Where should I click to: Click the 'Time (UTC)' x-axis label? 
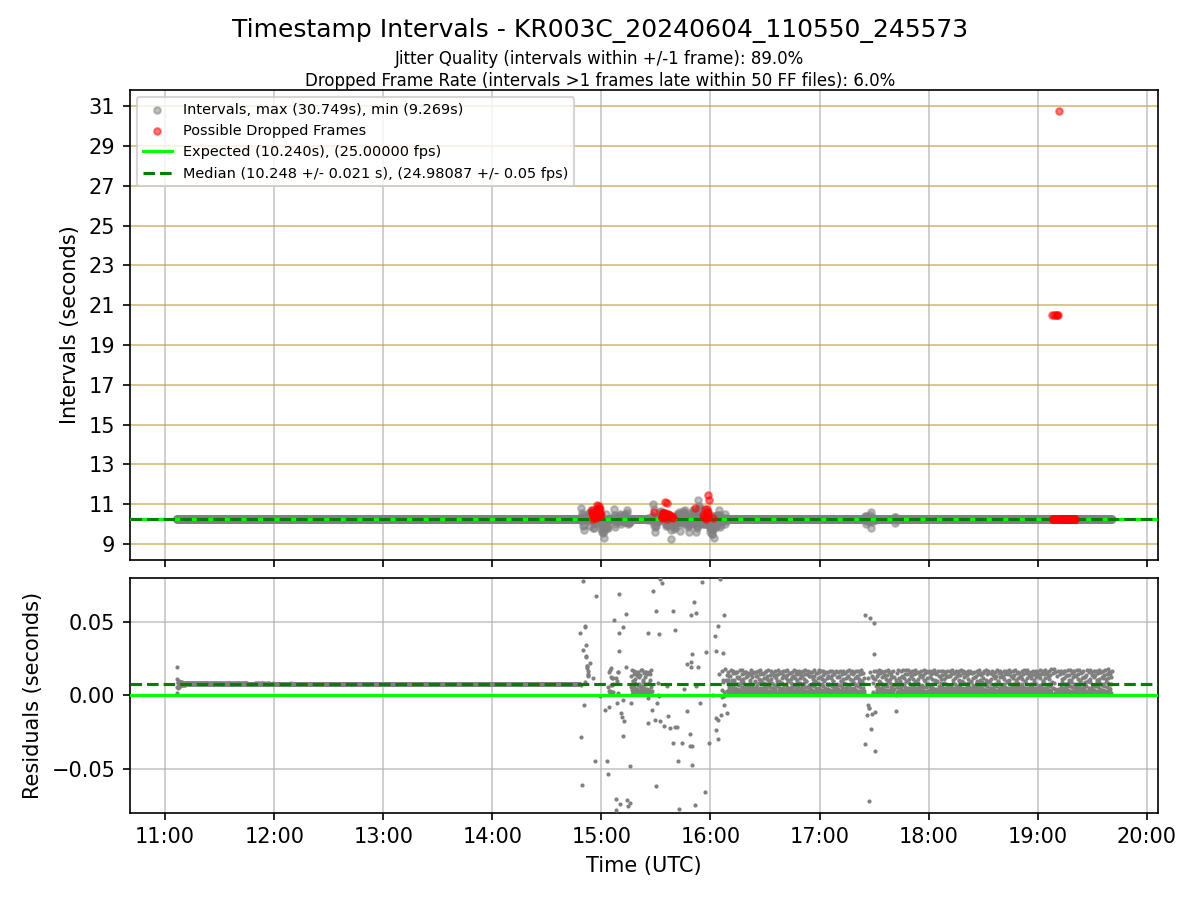point(643,865)
